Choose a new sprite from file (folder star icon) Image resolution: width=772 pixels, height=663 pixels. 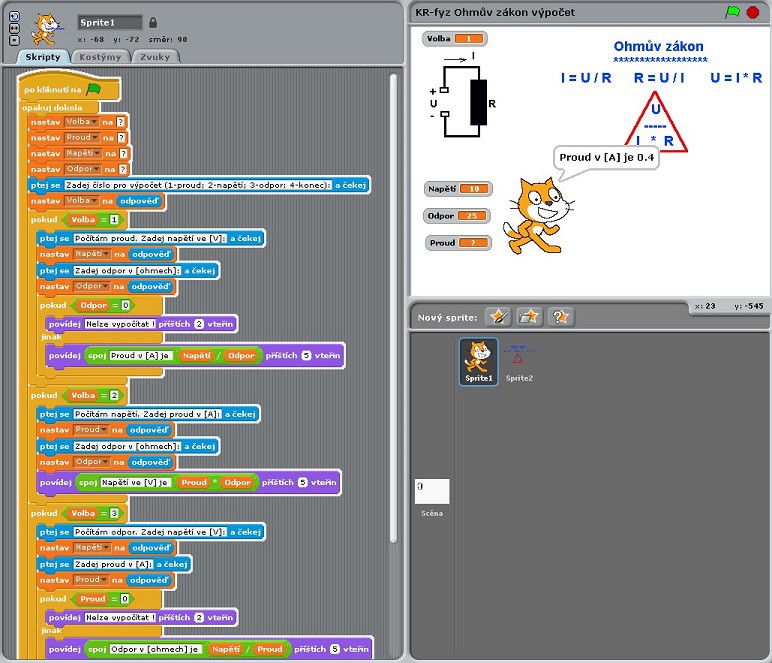coord(529,317)
